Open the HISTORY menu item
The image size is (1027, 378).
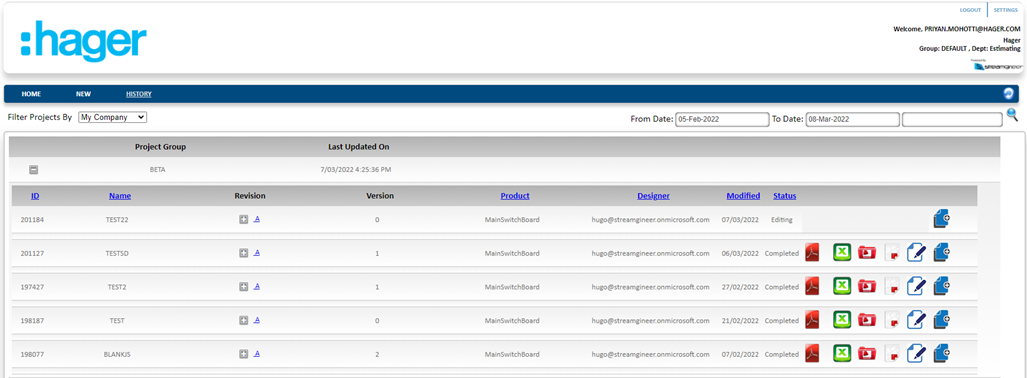click(x=139, y=94)
